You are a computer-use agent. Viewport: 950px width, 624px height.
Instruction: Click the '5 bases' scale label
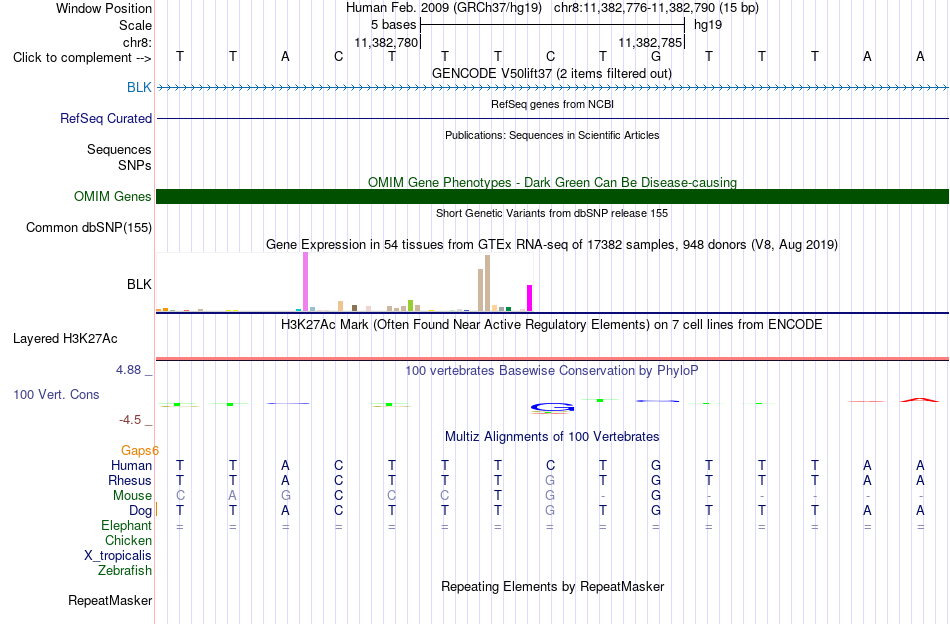tap(393, 25)
